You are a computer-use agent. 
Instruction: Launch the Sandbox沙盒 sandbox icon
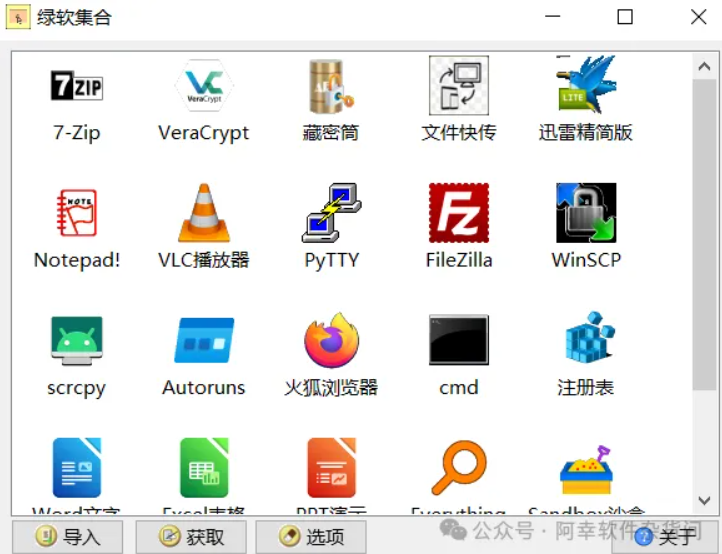pos(586,470)
